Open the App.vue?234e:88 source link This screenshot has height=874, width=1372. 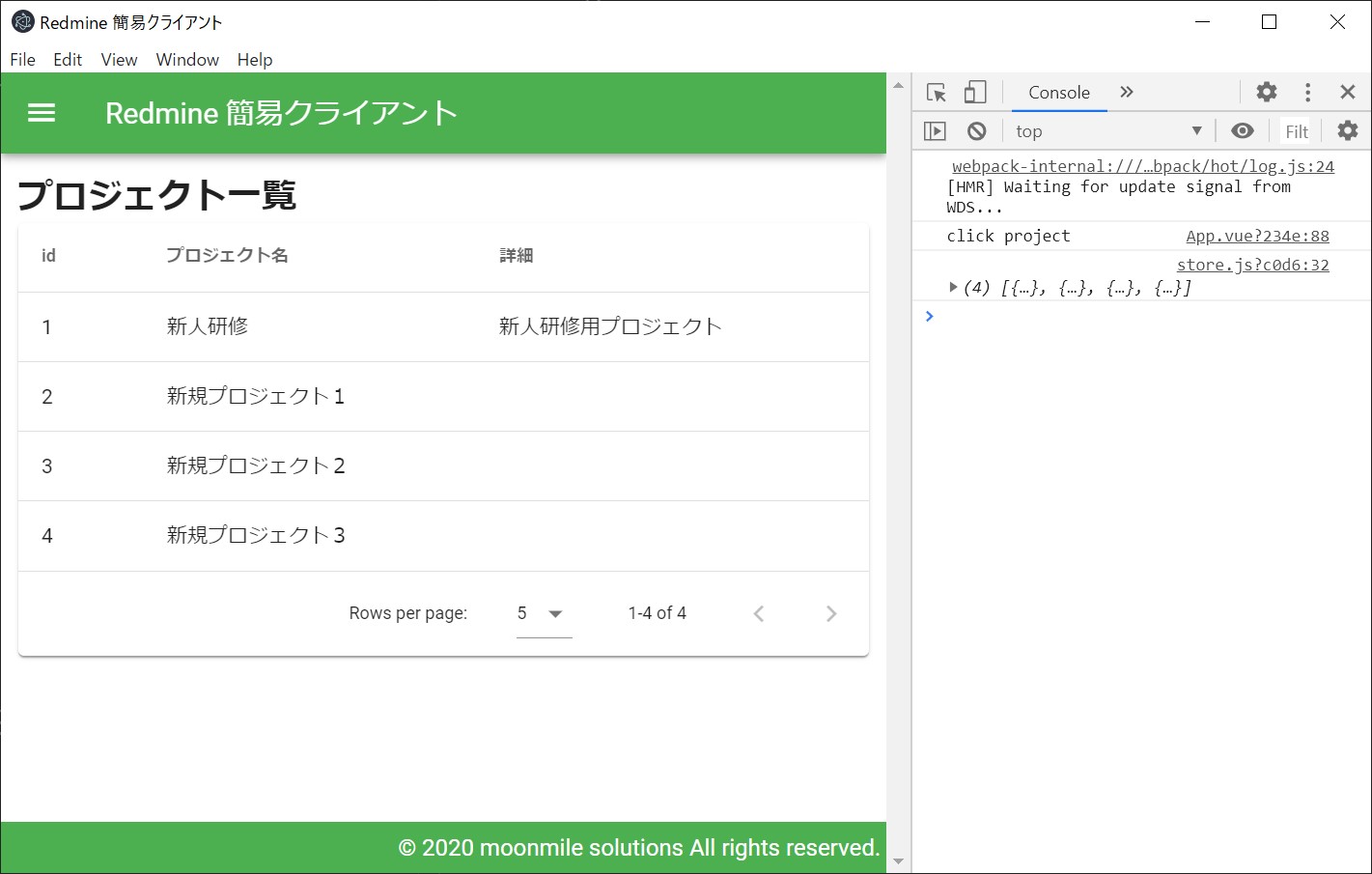click(x=1256, y=237)
